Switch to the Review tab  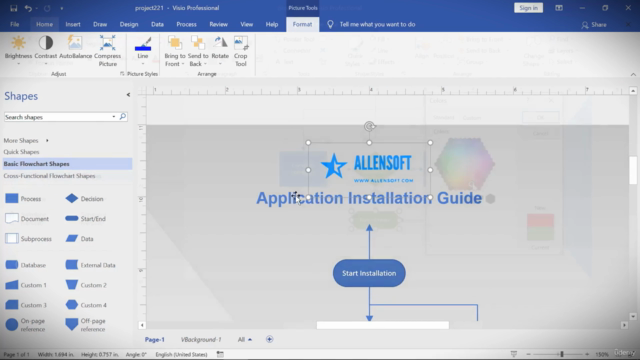tap(218, 24)
